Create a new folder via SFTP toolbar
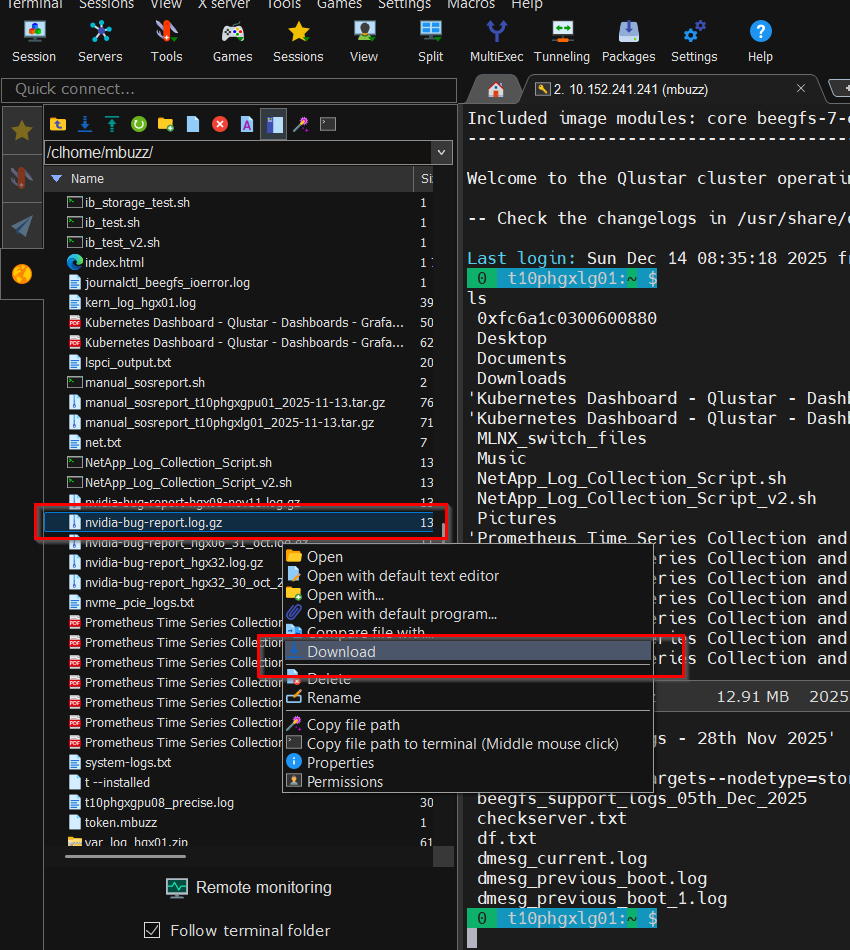Screen dimensions: 850x950 click(166, 124)
